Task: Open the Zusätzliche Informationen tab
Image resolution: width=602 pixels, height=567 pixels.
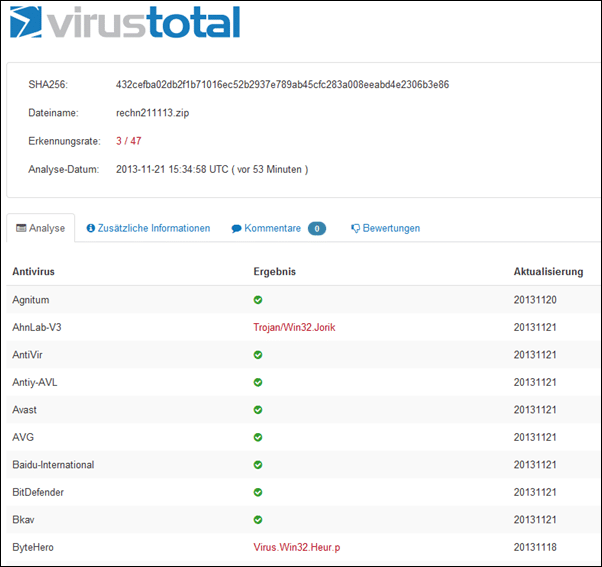Action: click(x=148, y=228)
